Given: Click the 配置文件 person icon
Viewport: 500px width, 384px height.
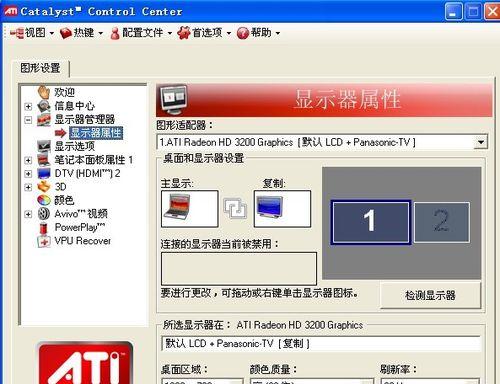Looking at the screenshot, I should 115,33.
